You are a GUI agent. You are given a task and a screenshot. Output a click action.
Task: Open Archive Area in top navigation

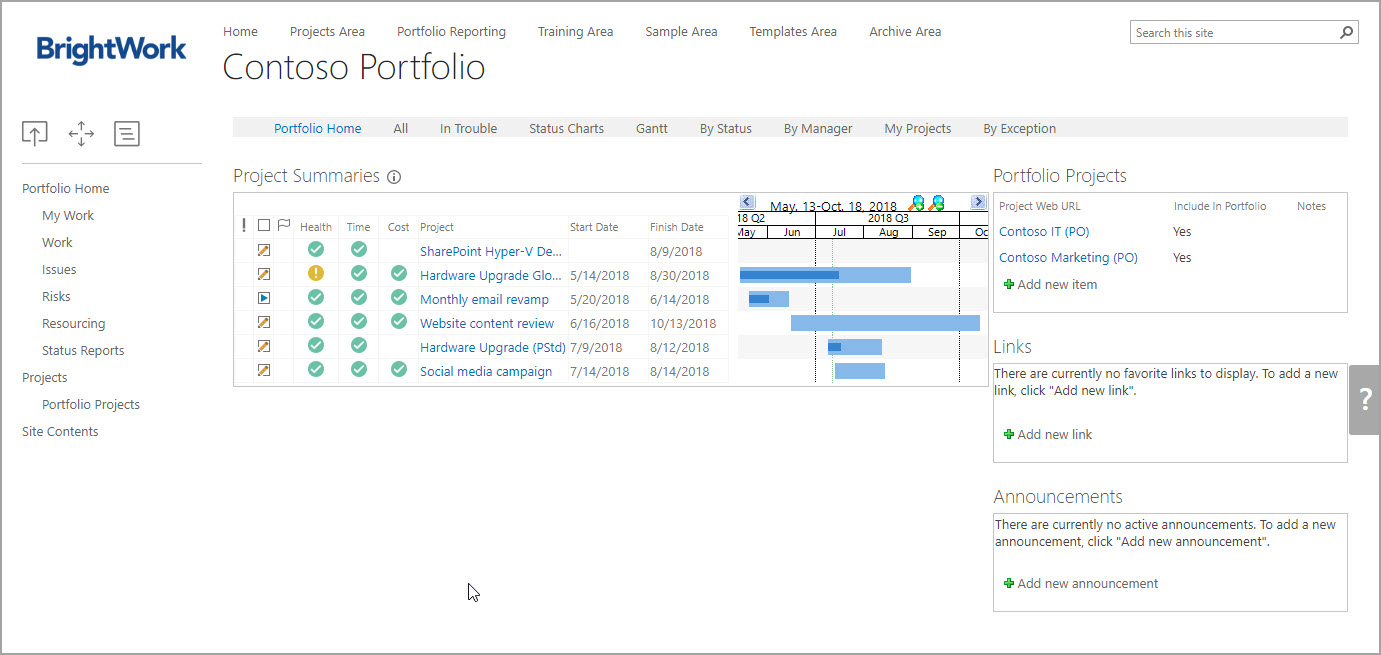click(x=905, y=32)
